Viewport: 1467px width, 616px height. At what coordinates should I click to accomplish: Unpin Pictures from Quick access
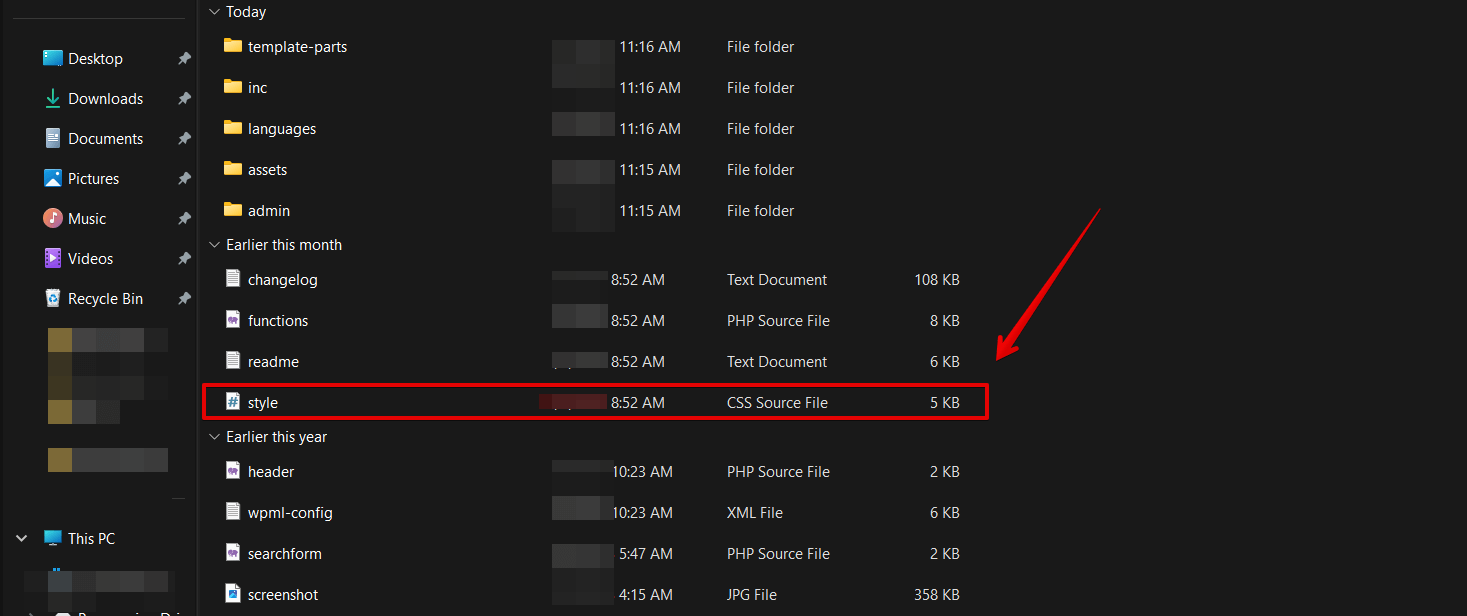[184, 178]
